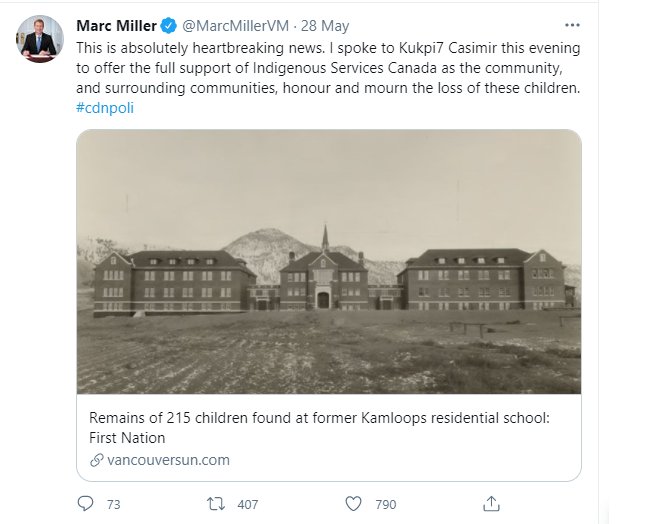Click the link chain icon by vancouversun.com

(x=96, y=460)
